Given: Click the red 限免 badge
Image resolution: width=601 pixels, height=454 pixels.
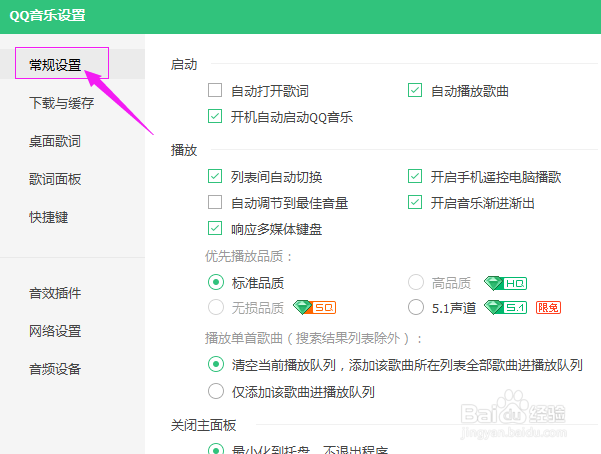Looking at the screenshot, I should 548,308.
